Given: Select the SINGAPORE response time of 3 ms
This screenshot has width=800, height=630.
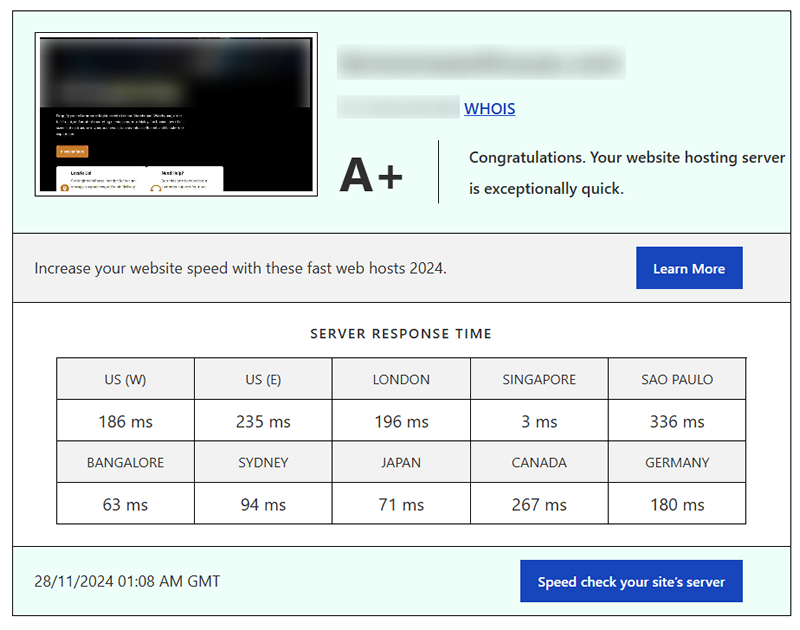Looking at the screenshot, I should coord(538,421).
